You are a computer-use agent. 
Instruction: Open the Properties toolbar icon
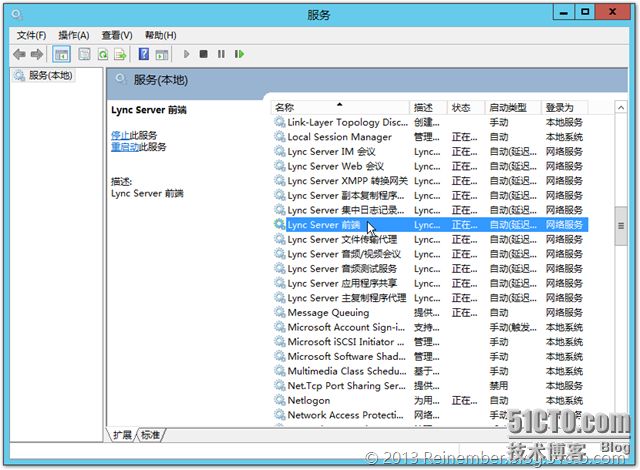tap(84, 54)
